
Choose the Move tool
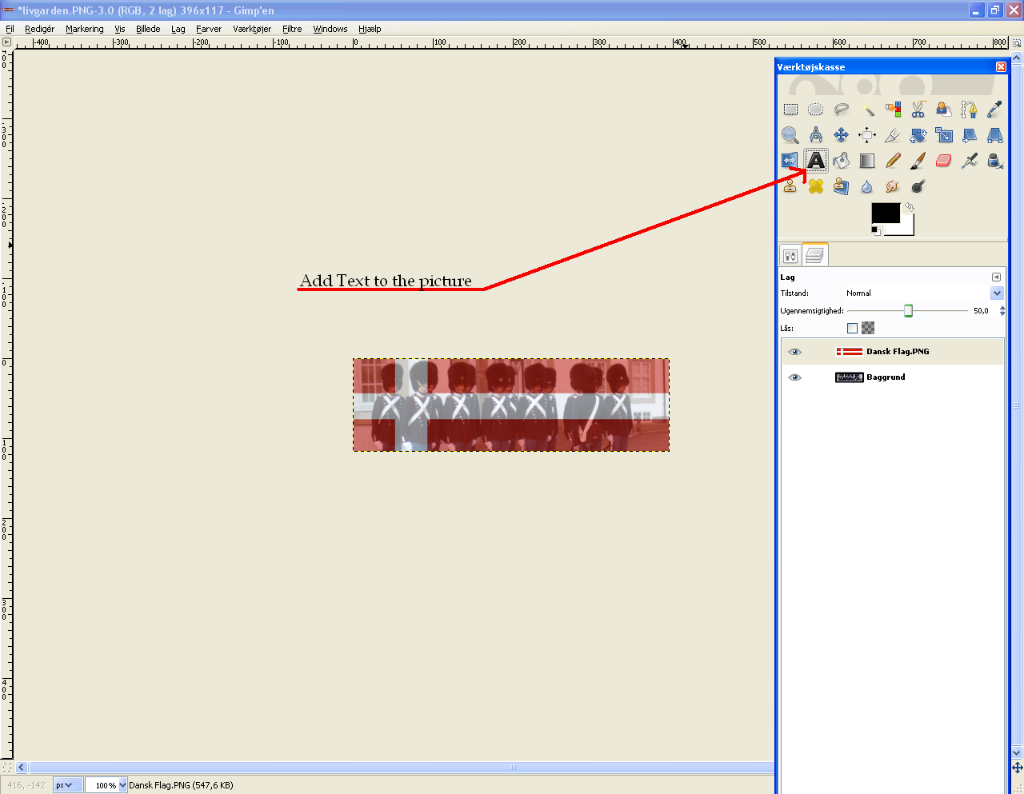coord(841,135)
